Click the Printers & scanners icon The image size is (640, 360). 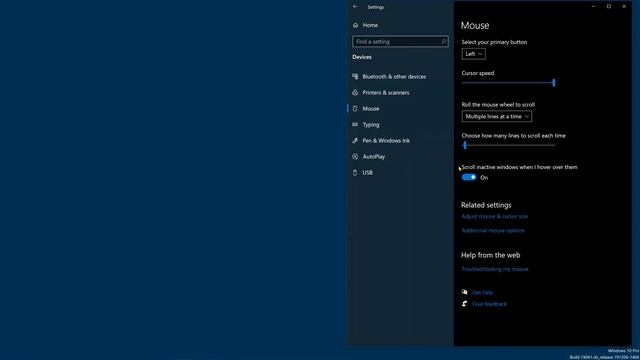coord(355,93)
